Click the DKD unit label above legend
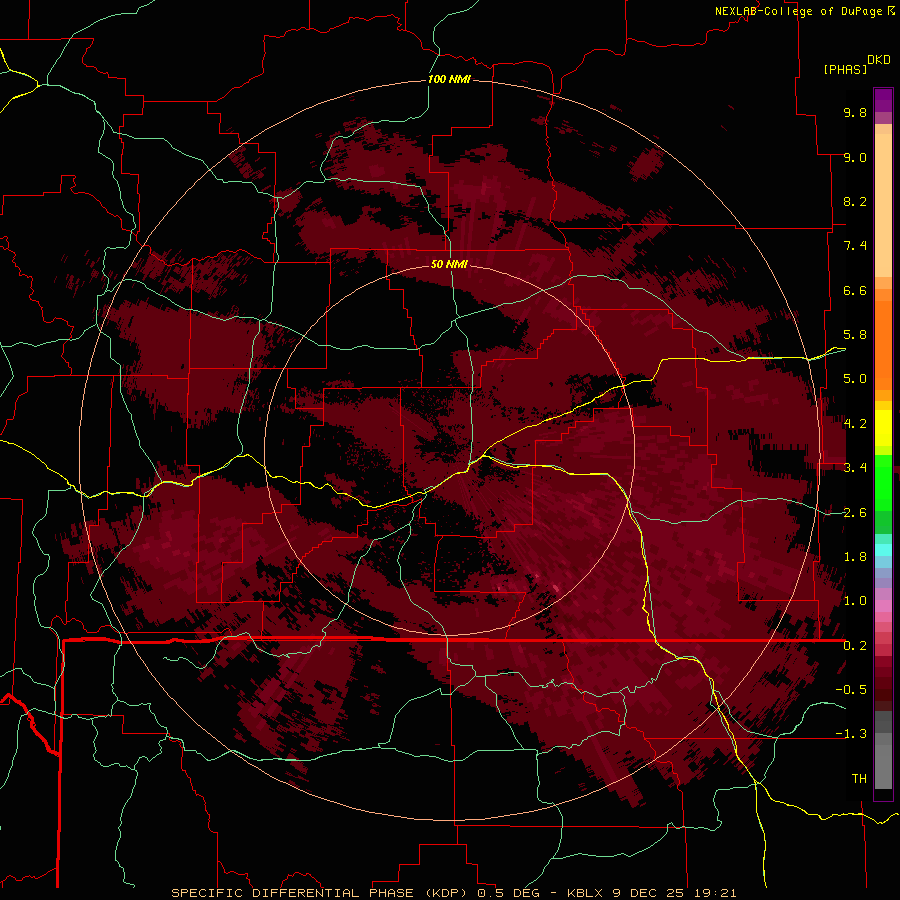900x900 pixels. point(879,60)
